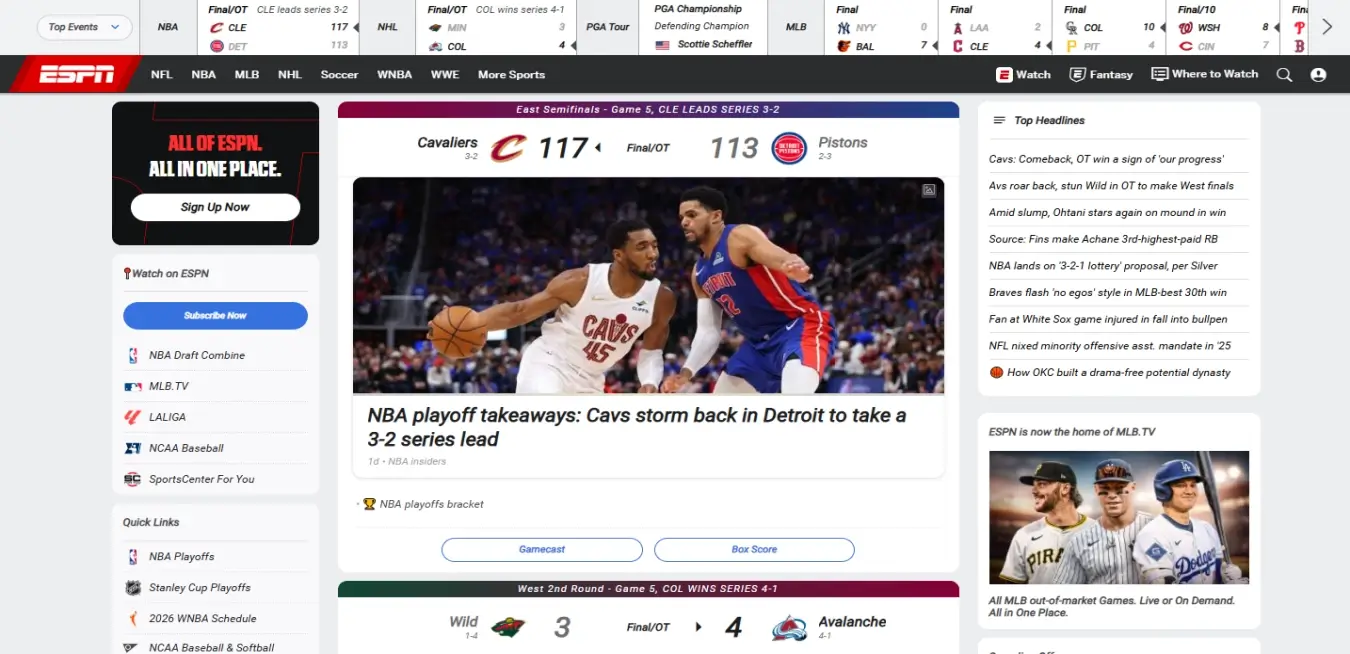Open PGA Championship Scottie Scheffler scoreboard item
Screen dimensions: 1350x654
pos(703,28)
